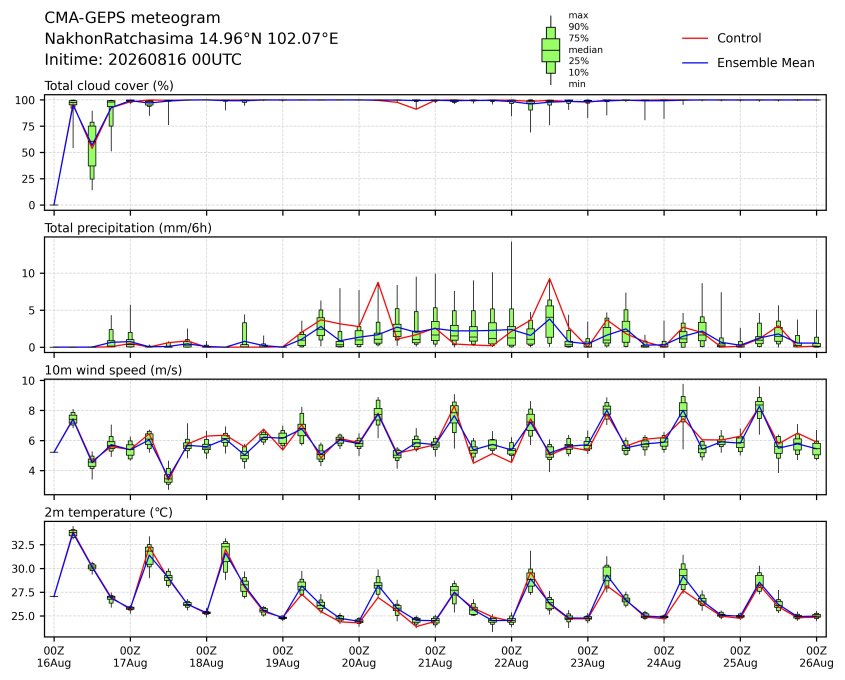Screen dimensions: 845x680
Task: Click the first temperature peak box above 32.5
Action: pos(73,533)
